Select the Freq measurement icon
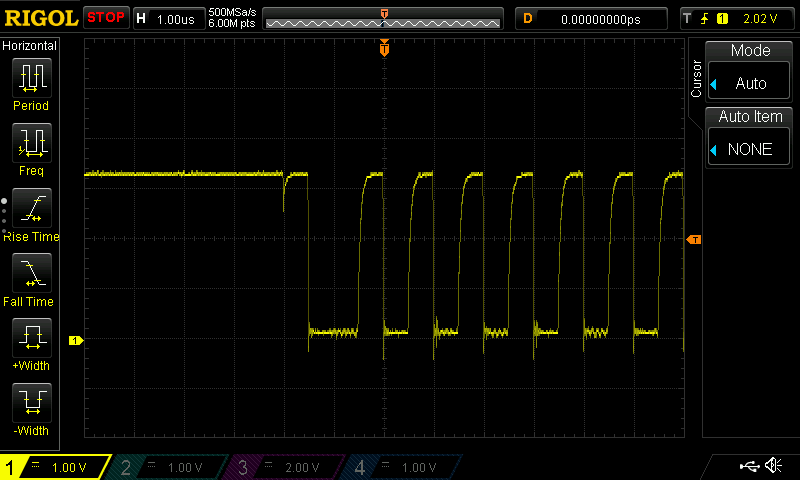Viewport: 800px width, 480px height. click(32, 143)
